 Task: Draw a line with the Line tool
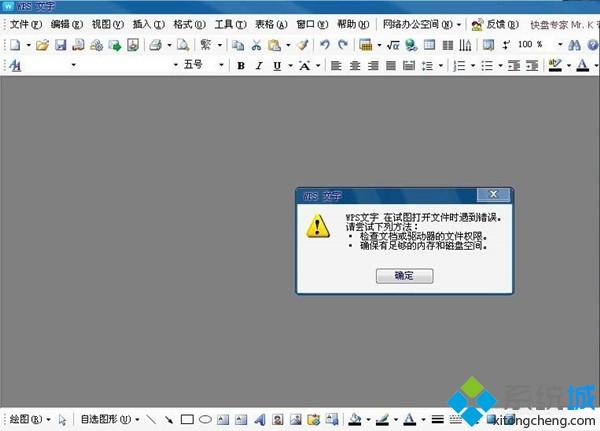[152, 420]
